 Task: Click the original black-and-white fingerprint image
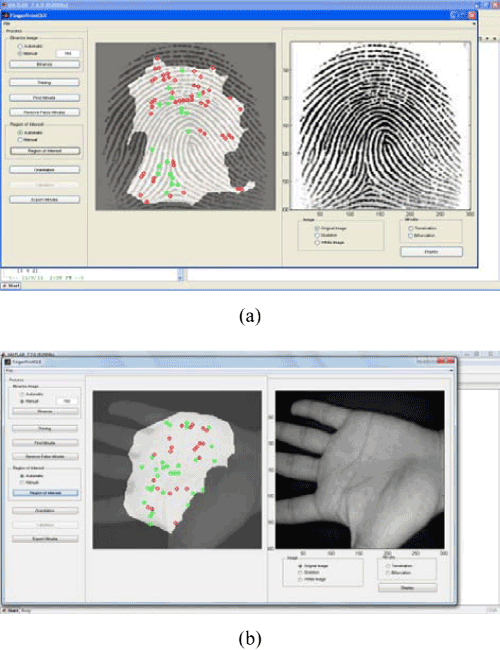[x=381, y=126]
